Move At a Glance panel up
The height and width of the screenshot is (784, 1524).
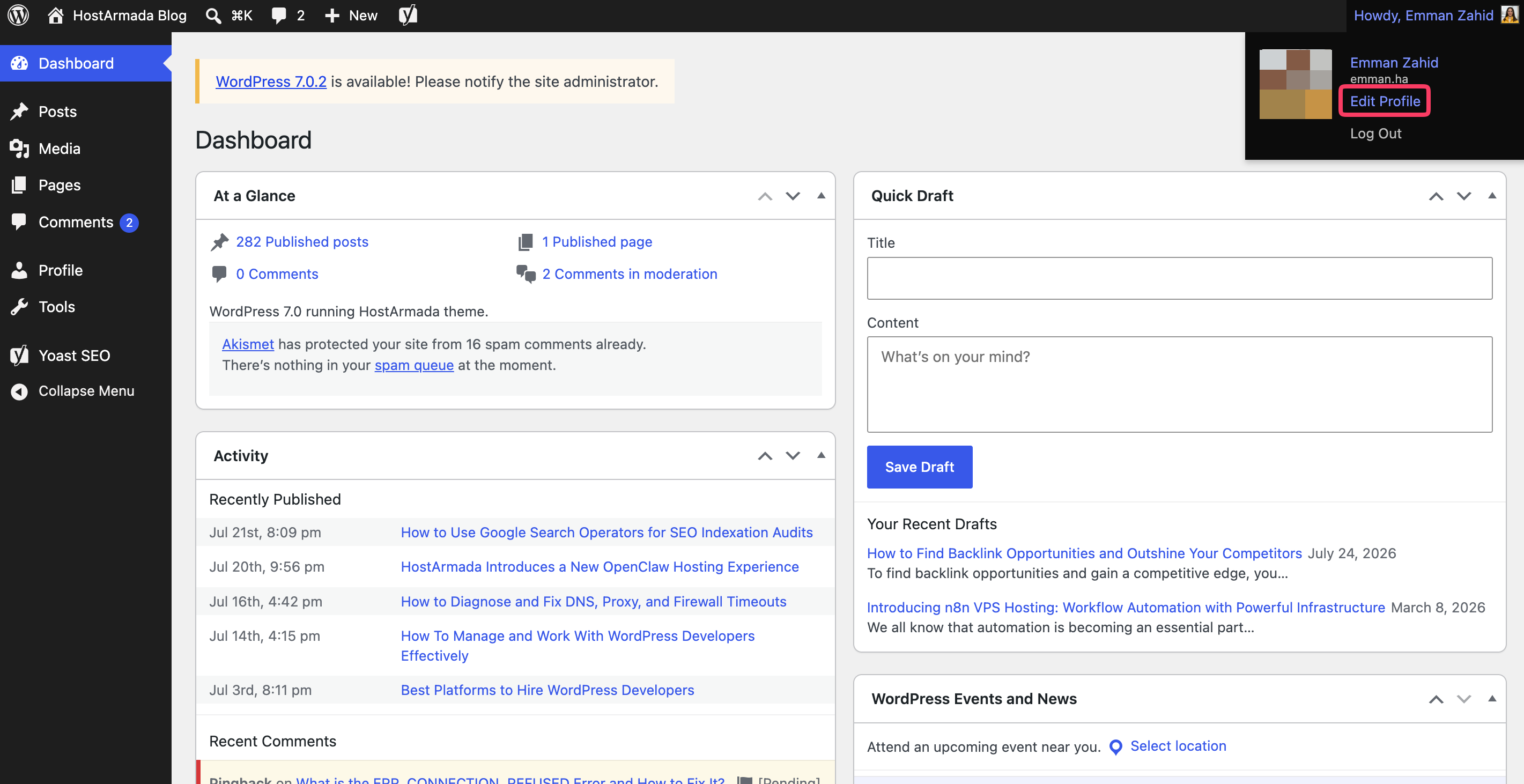pyautogui.click(x=765, y=196)
